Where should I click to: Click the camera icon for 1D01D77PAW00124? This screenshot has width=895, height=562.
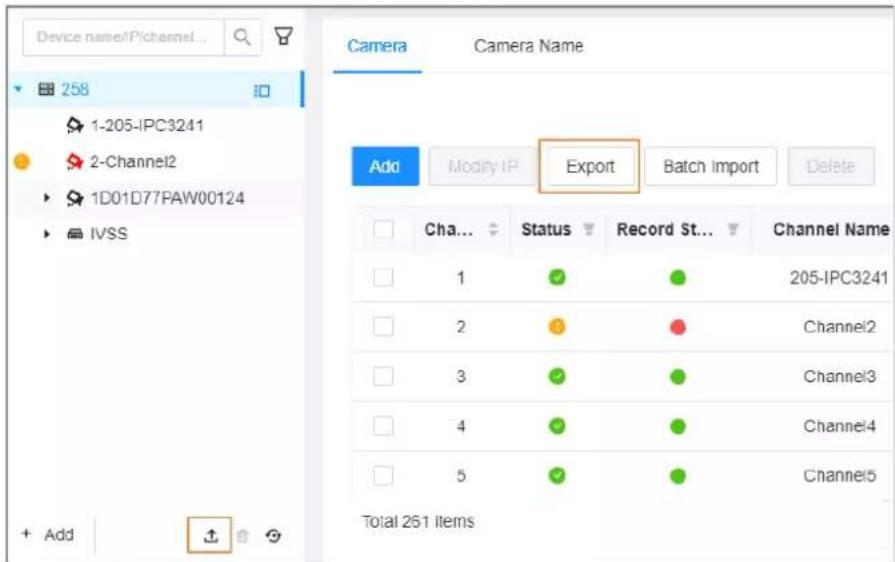[x=74, y=198]
